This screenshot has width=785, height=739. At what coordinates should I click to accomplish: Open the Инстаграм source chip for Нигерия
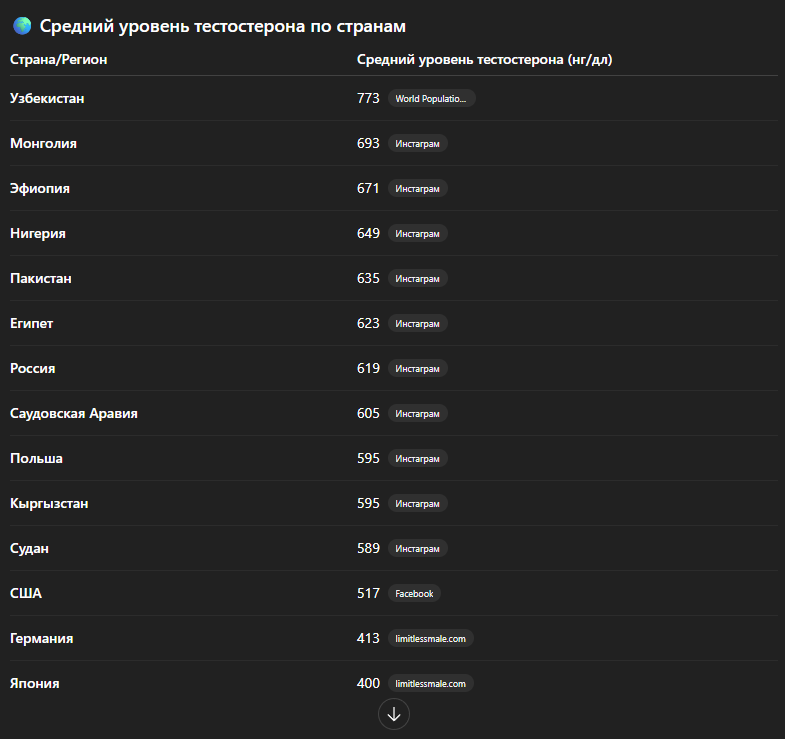417,234
